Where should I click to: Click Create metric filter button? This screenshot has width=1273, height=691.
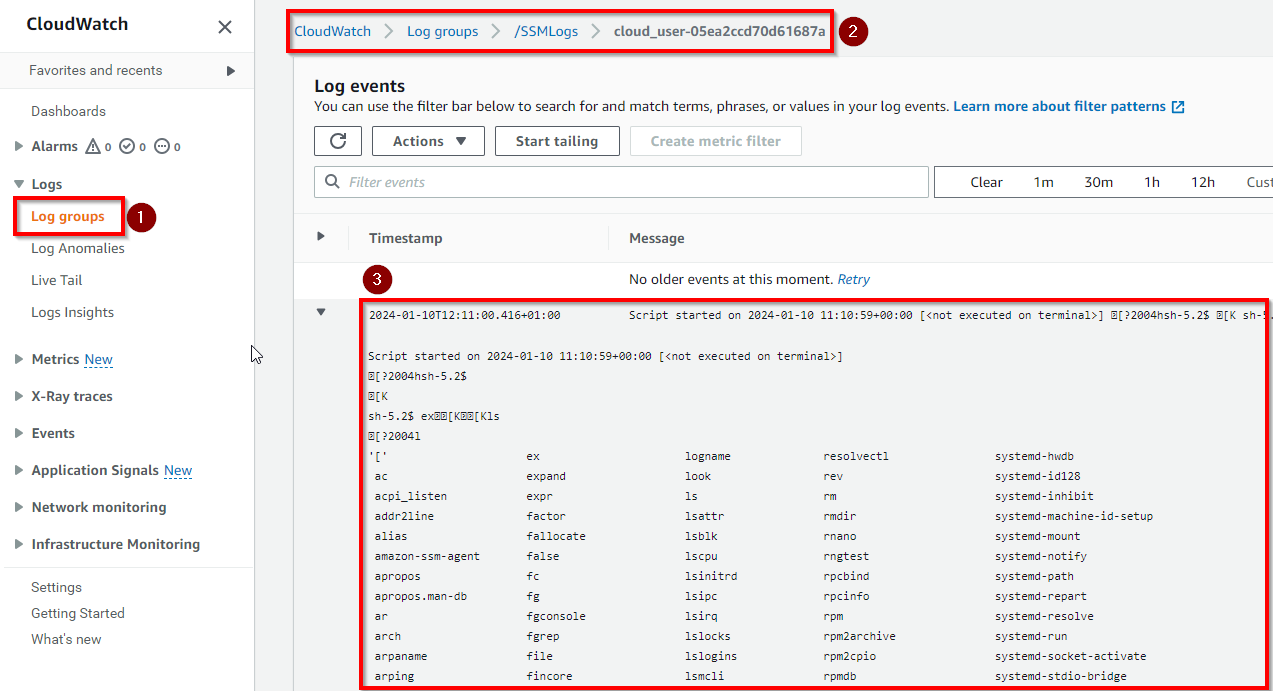(716, 141)
